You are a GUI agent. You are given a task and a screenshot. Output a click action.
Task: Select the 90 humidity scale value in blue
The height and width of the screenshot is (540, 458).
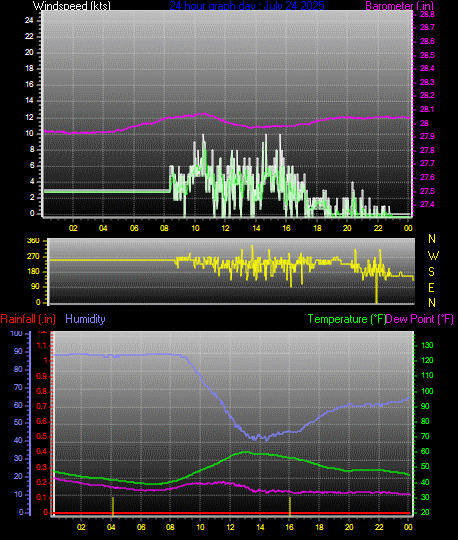(x=18, y=351)
